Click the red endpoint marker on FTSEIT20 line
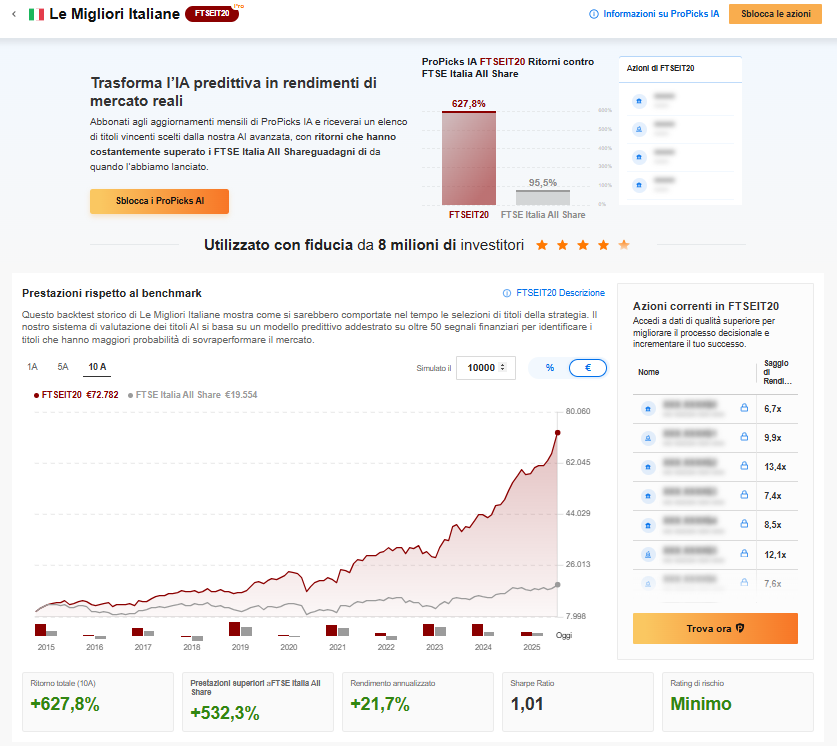837x746 pixels. [x=557, y=433]
